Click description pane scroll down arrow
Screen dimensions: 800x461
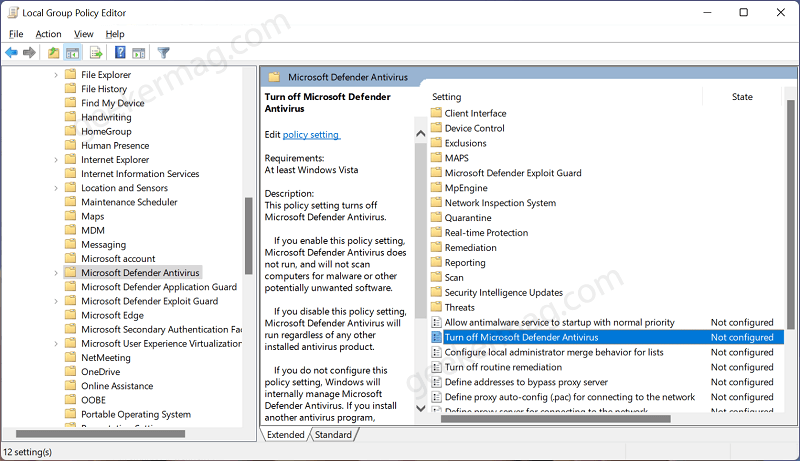pyautogui.click(x=420, y=408)
